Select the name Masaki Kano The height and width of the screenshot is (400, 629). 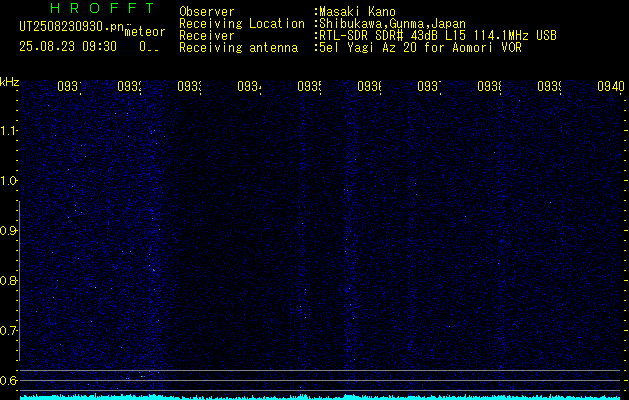pyautogui.click(x=355, y=12)
